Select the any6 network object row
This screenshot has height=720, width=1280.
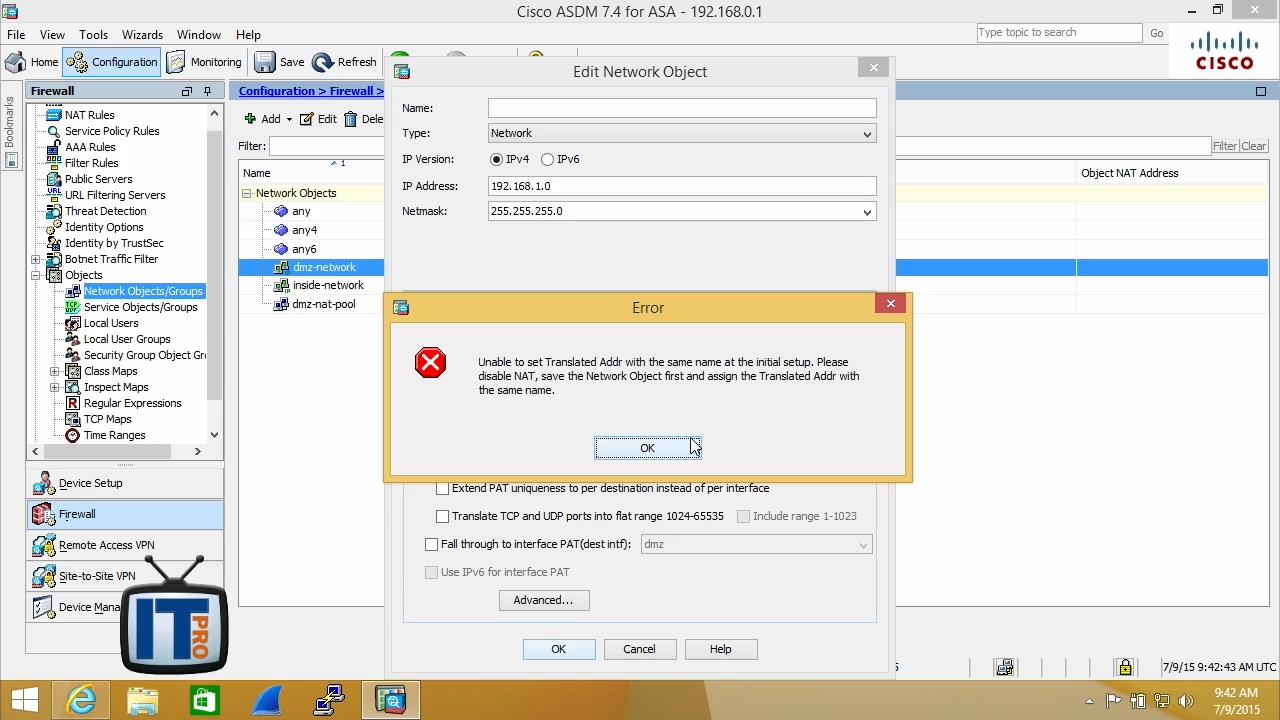coord(304,249)
